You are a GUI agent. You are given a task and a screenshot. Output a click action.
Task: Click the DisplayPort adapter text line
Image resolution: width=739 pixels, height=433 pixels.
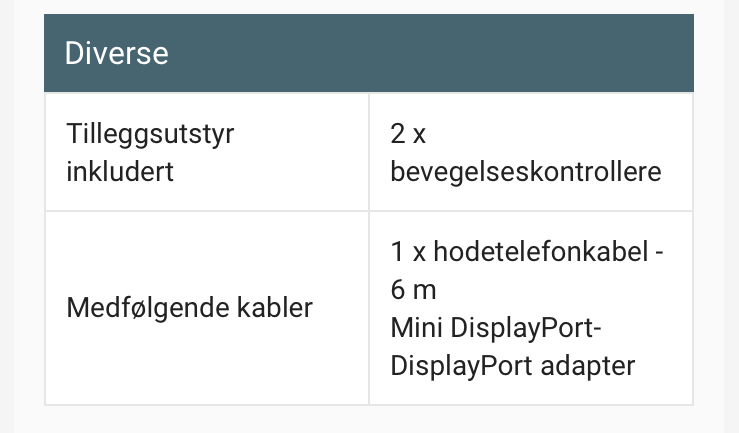(x=513, y=366)
